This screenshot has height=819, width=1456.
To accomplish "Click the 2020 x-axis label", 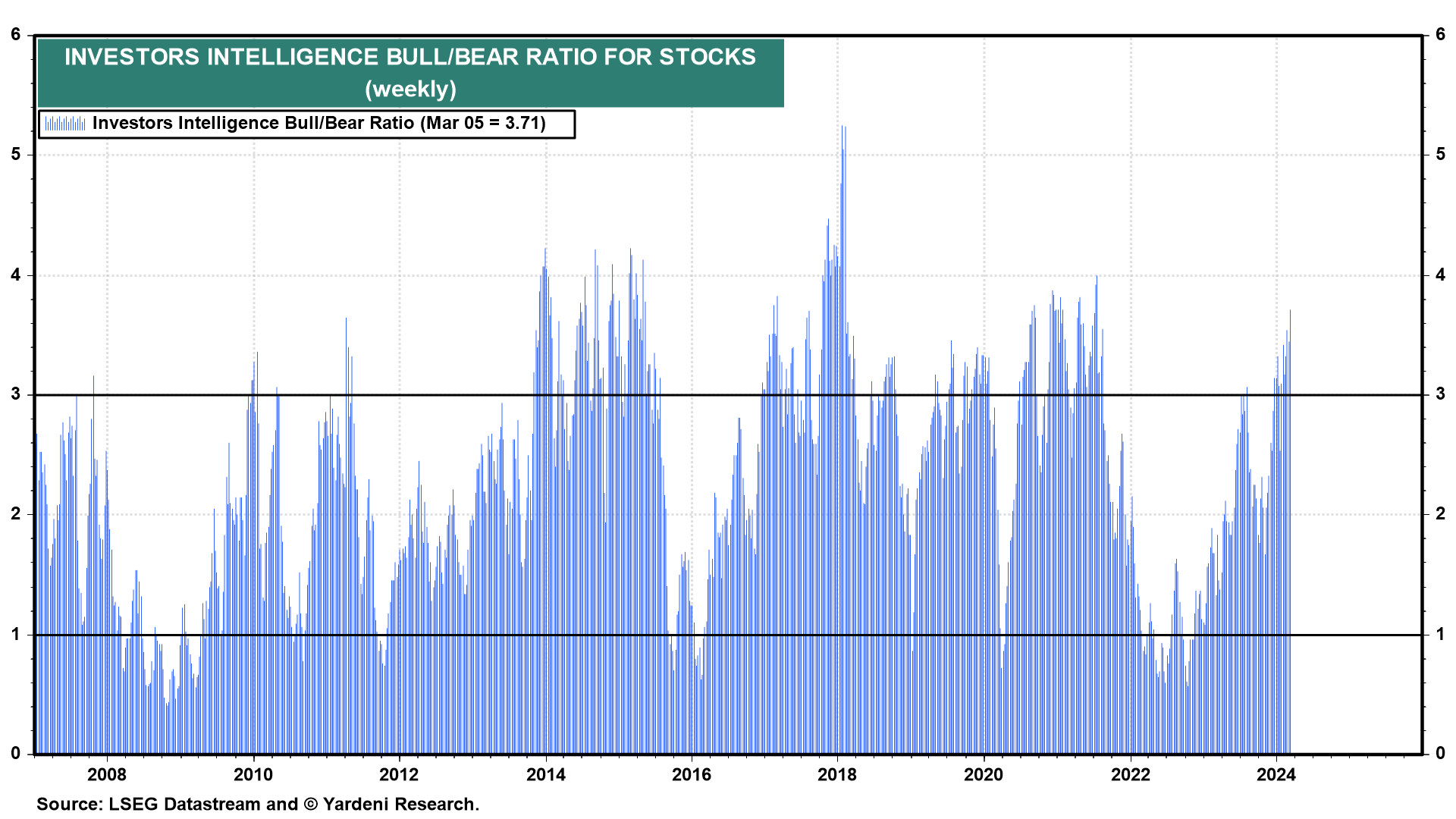I will (984, 774).
